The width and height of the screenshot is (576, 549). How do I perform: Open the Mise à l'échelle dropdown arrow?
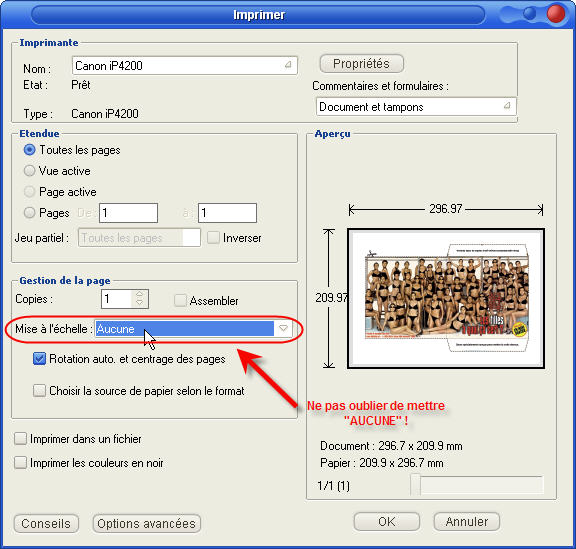tap(283, 328)
